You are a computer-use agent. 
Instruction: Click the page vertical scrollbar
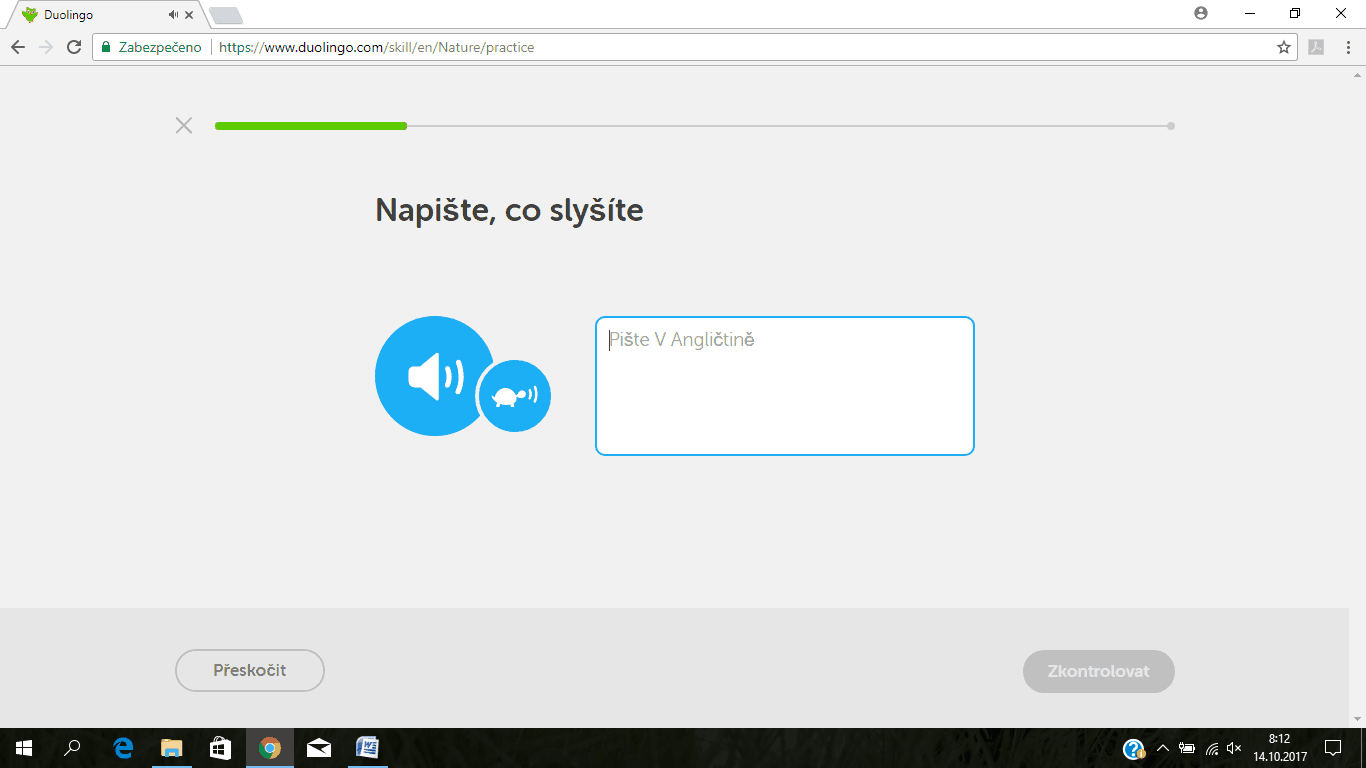1357,397
